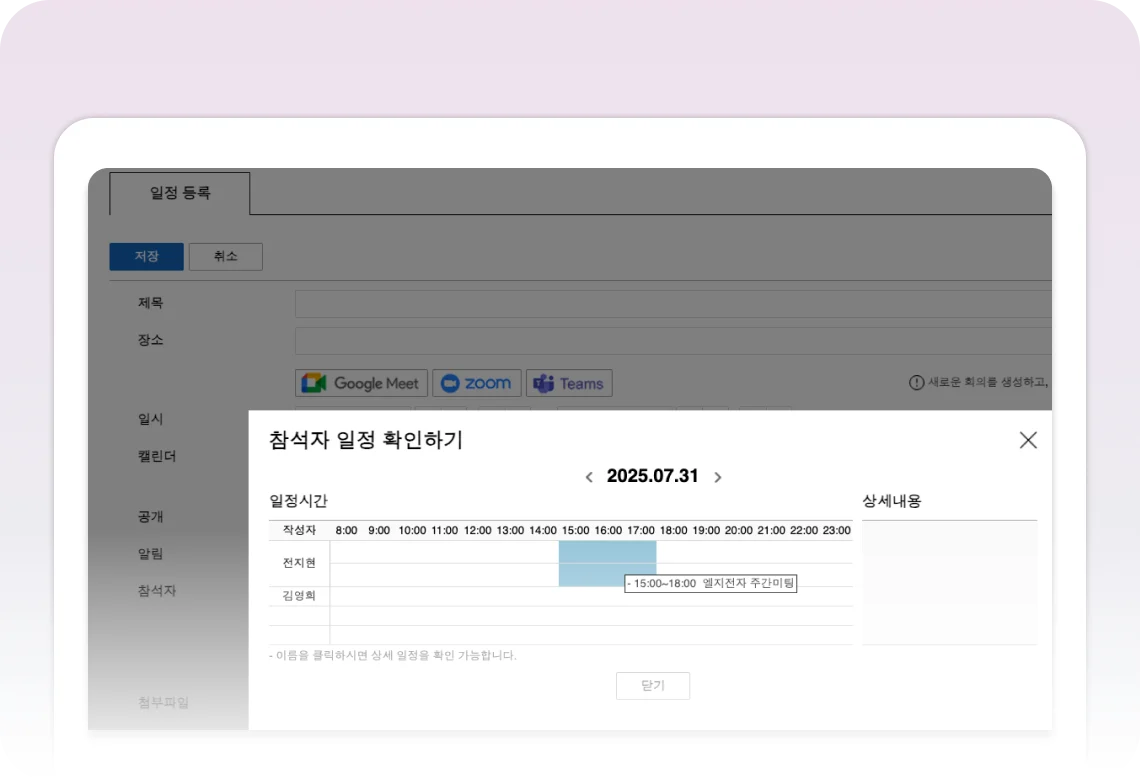Close the 참석자 일정 확인하기 dialog with X
This screenshot has width=1140, height=780.
1027,440
